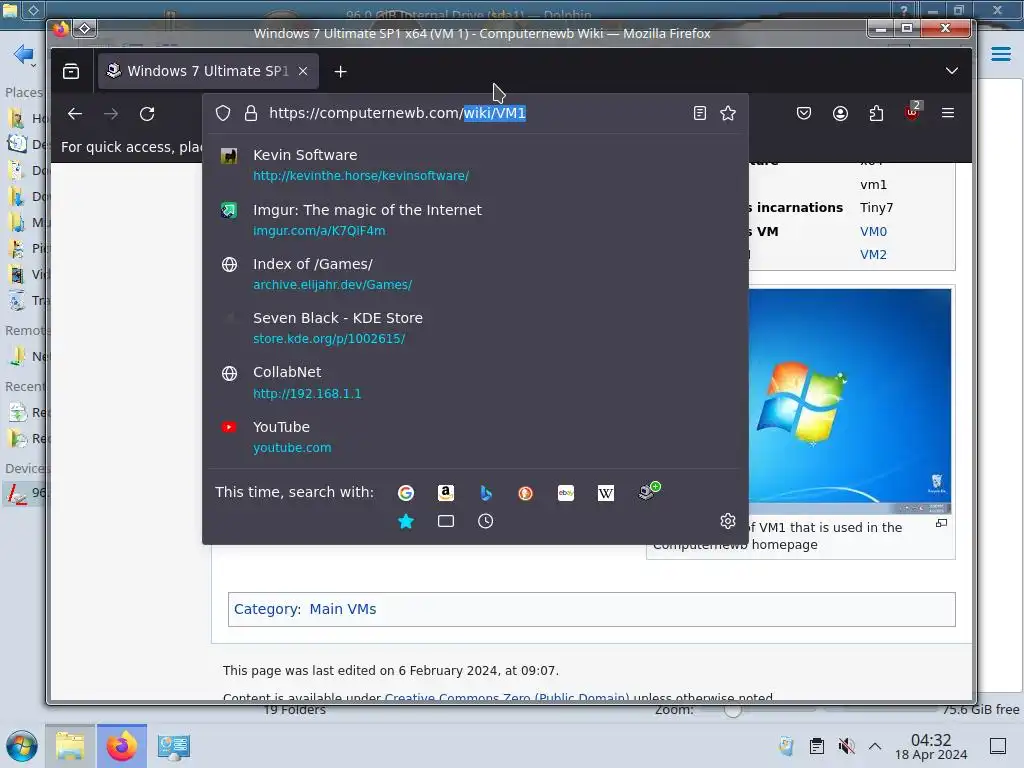Open the Extensions puzzle-piece menu

876,113
